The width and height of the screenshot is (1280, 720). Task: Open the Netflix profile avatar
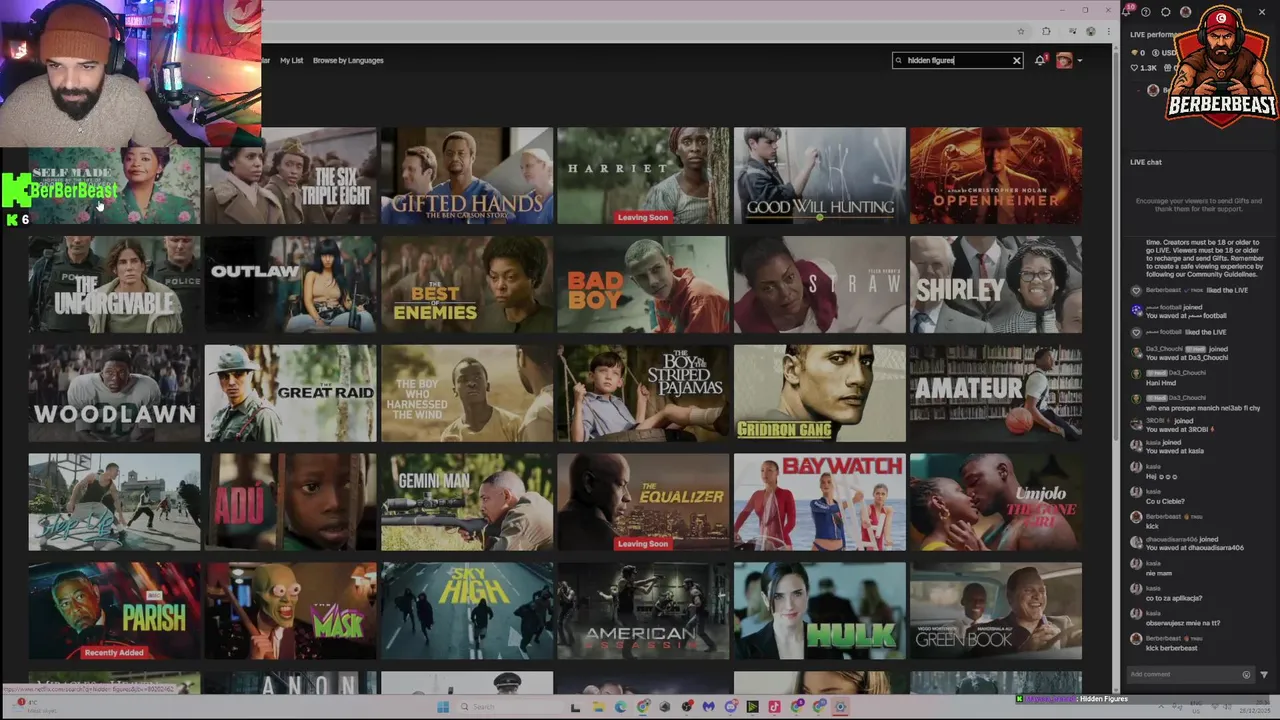point(1064,60)
